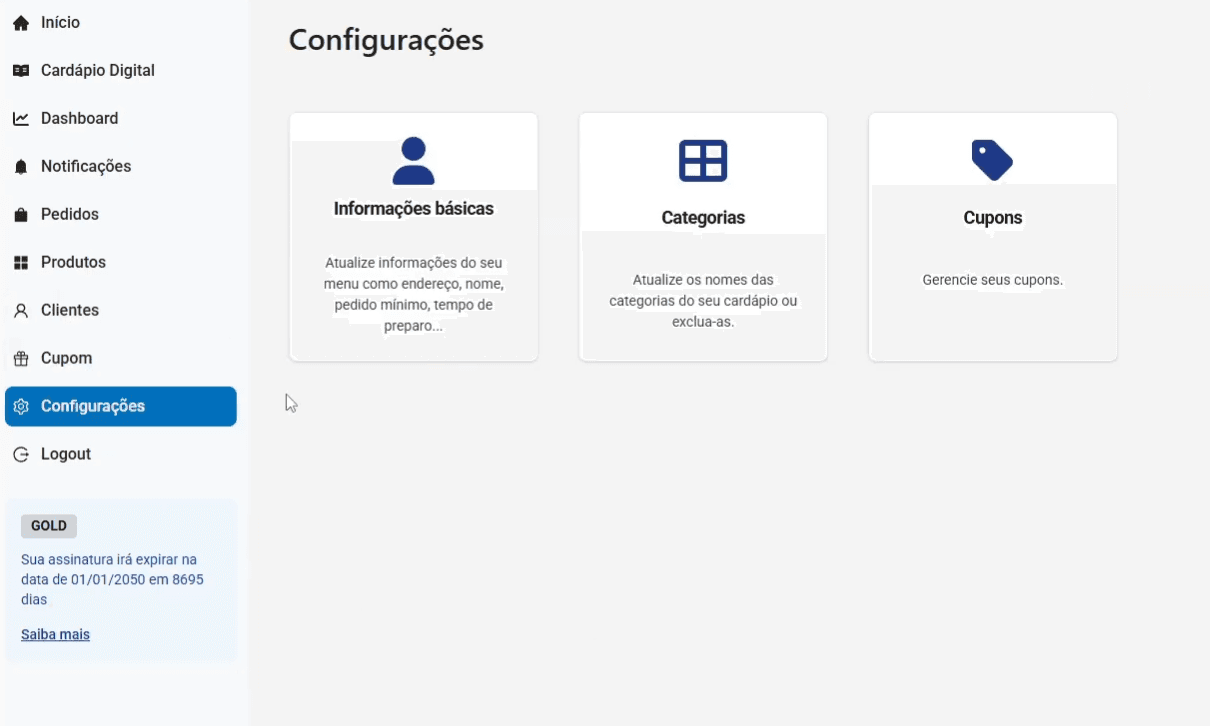This screenshot has width=1210, height=726.
Task: Click the table icon in Categorias card
Action: pos(703,161)
